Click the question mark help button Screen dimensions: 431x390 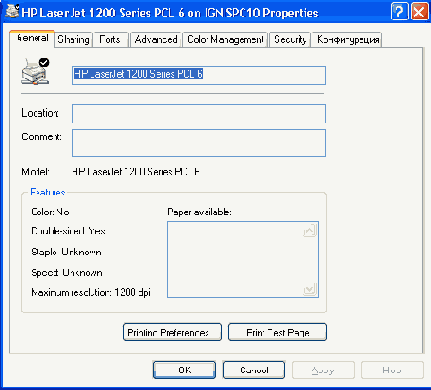coord(399,12)
